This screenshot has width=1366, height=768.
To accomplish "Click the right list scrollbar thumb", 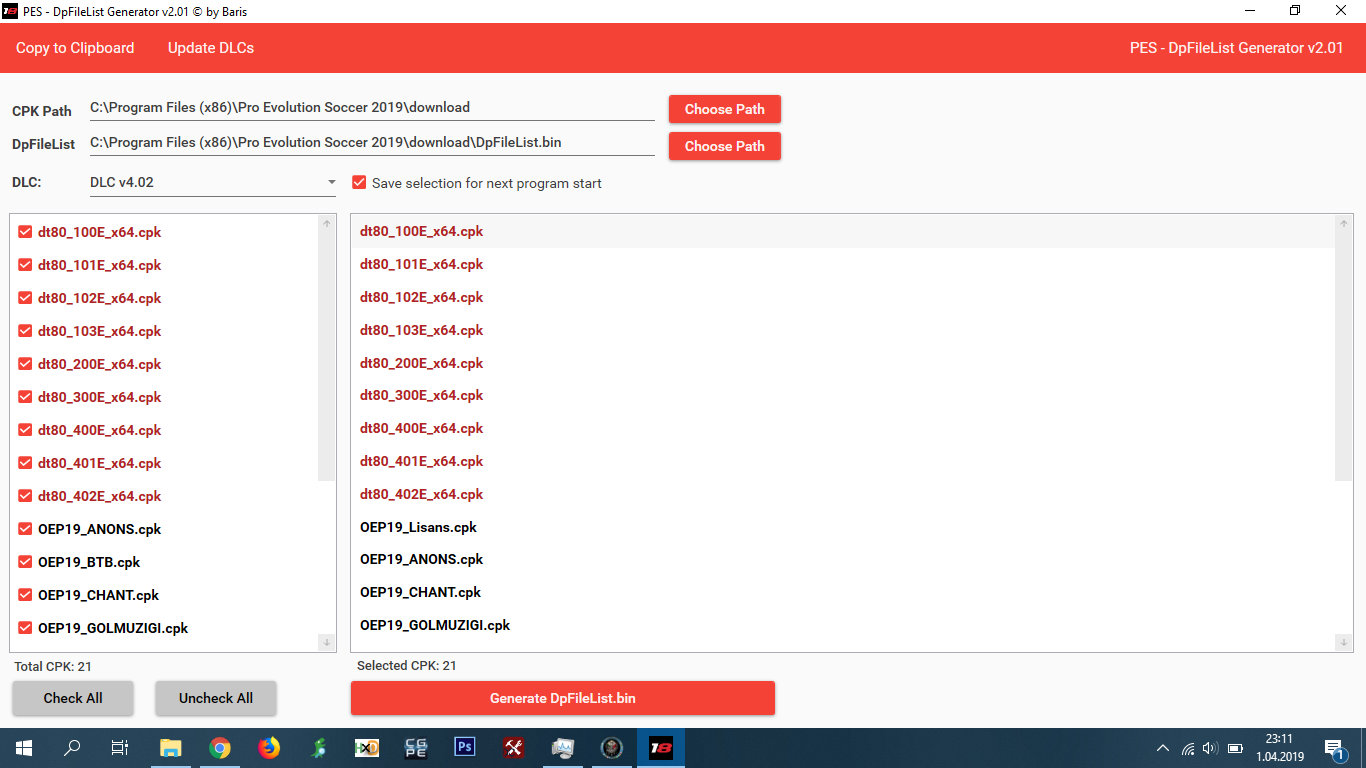I will 1344,356.
